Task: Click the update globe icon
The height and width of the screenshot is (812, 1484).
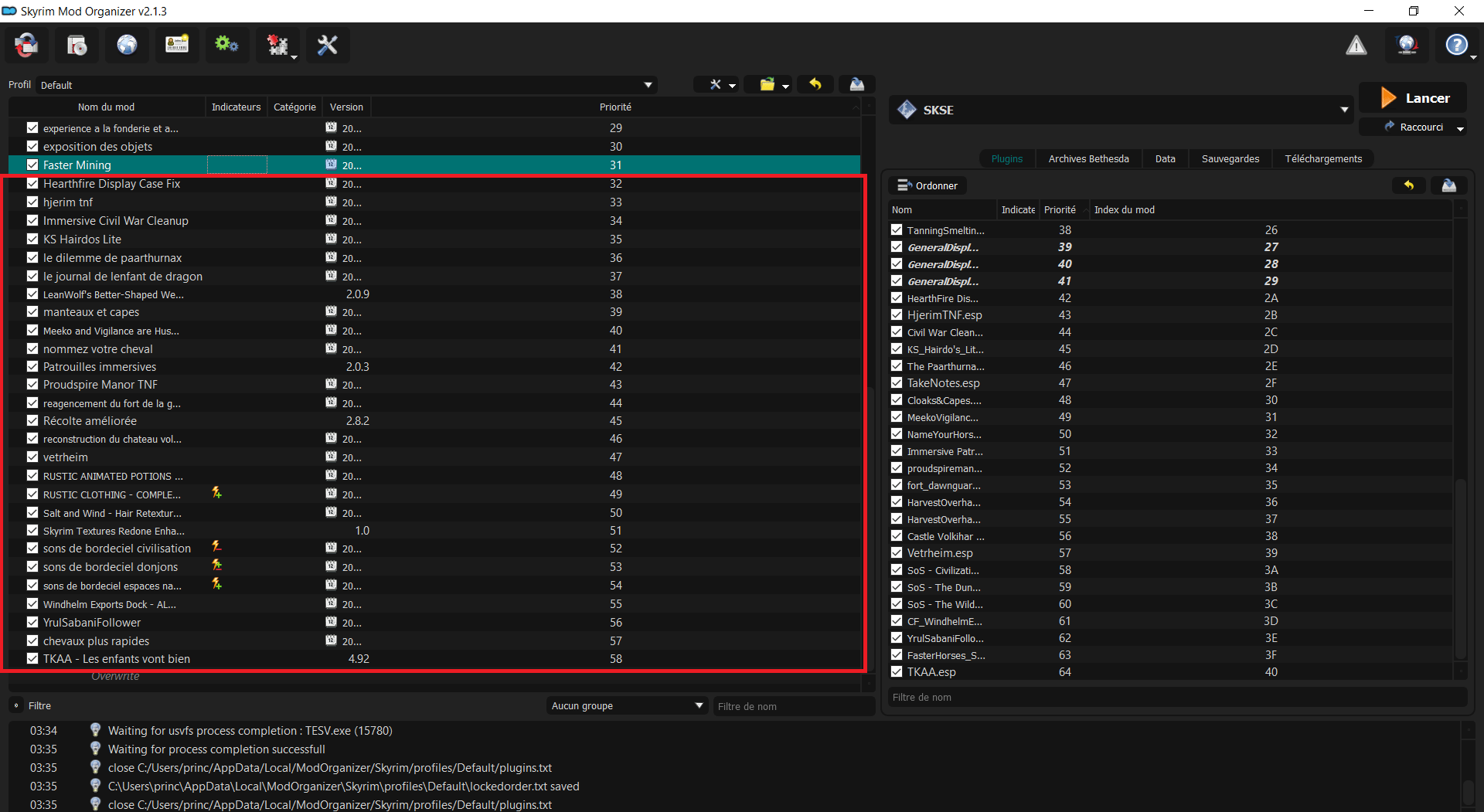Action: 1407,46
